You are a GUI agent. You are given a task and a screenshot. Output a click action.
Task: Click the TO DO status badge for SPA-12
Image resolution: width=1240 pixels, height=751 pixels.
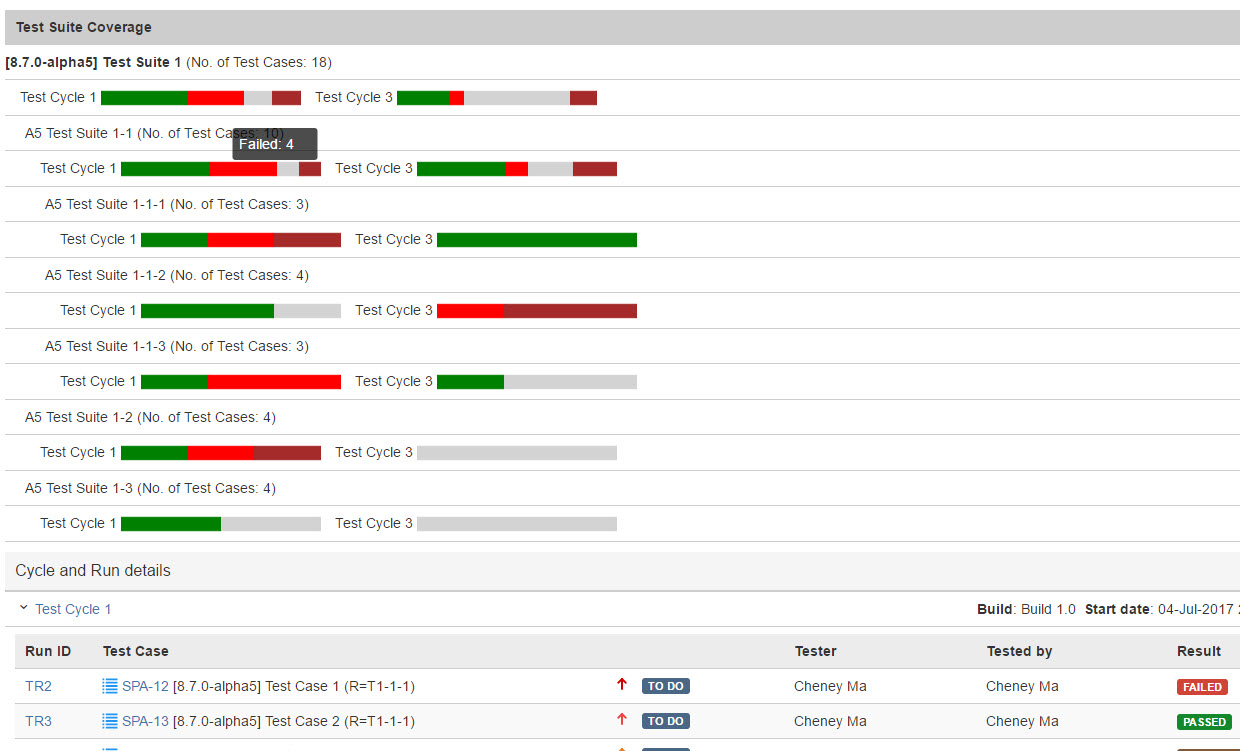pos(665,686)
